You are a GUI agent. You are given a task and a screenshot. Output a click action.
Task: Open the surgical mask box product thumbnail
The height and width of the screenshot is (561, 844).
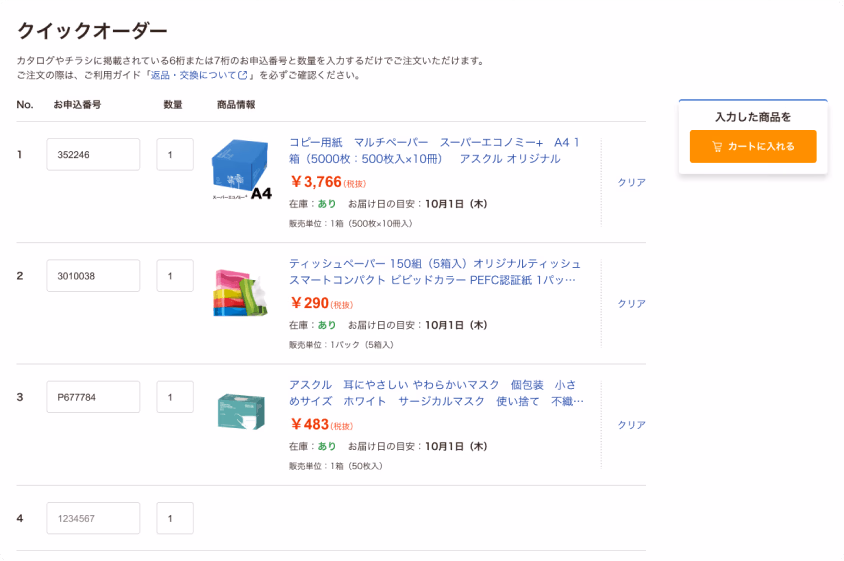(x=240, y=411)
